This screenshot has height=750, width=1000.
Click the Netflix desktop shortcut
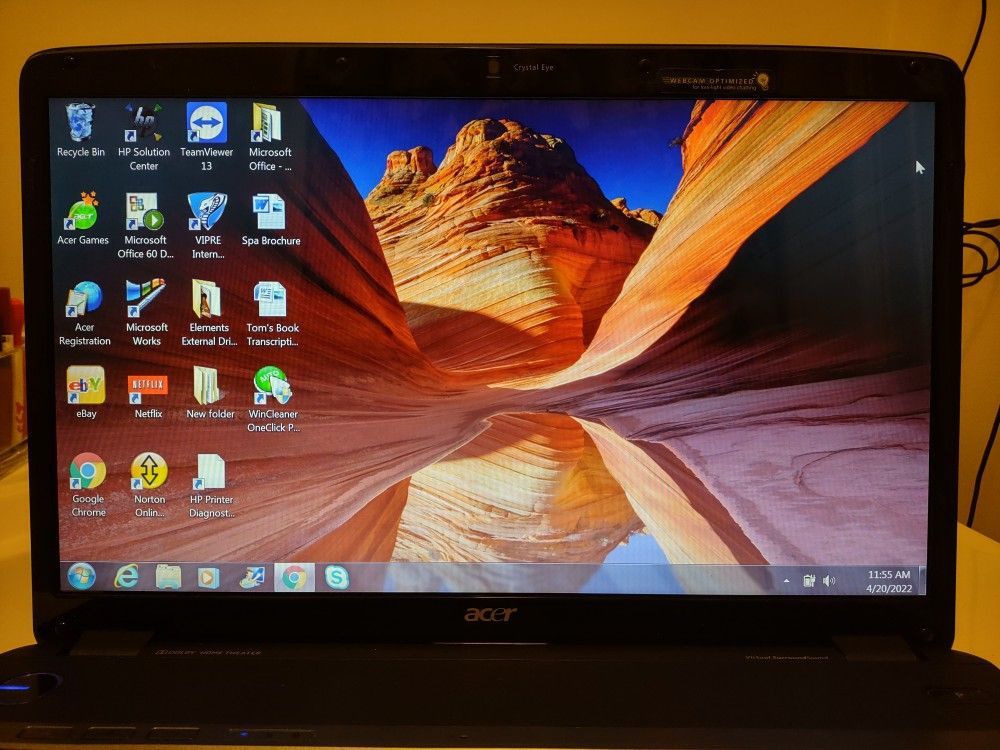pyautogui.click(x=148, y=386)
